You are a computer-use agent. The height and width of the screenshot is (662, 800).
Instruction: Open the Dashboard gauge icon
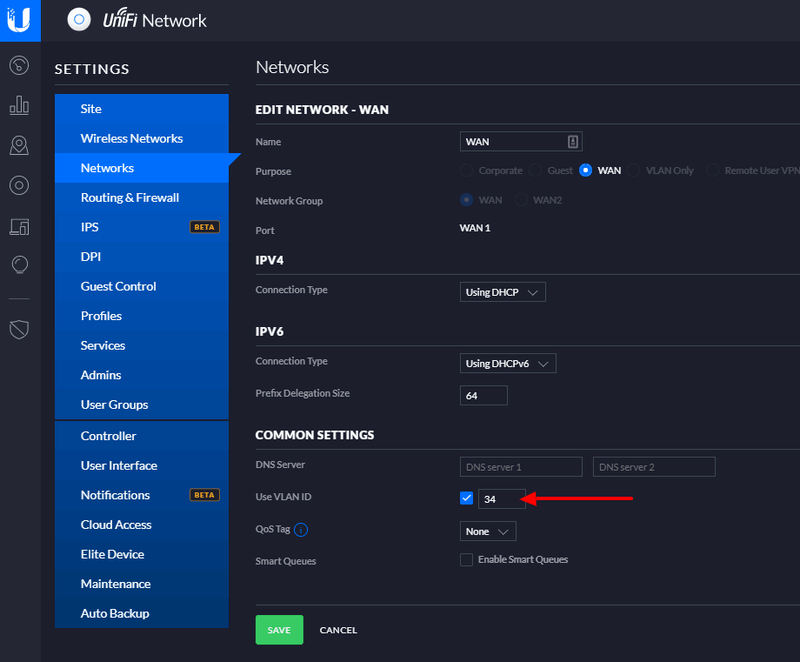click(19, 66)
